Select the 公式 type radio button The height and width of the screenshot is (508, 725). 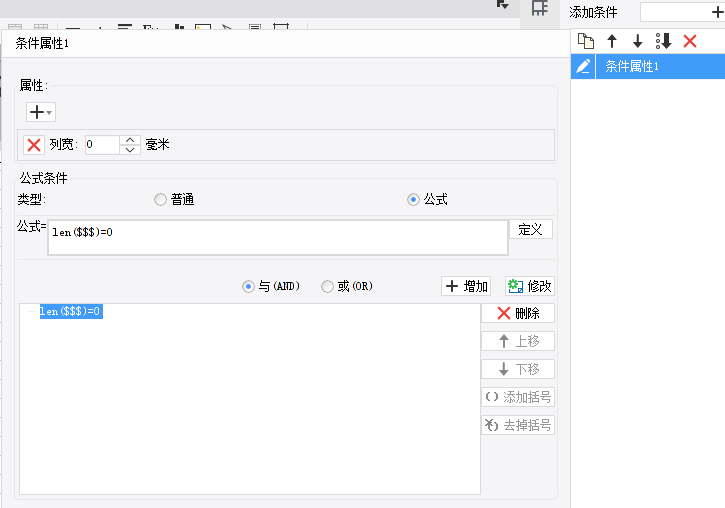pos(413,200)
